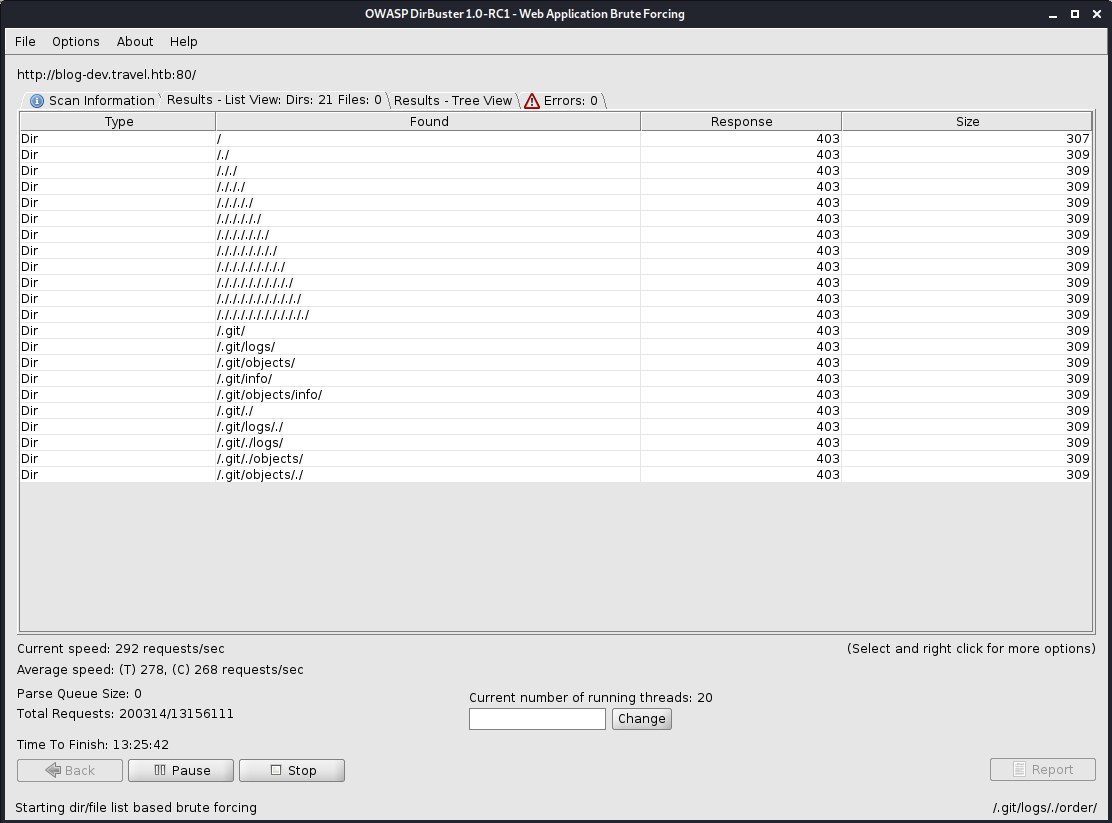The height and width of the screenshot is (823, 1112).
Task: Open the File menu
Action: [25, 42]
